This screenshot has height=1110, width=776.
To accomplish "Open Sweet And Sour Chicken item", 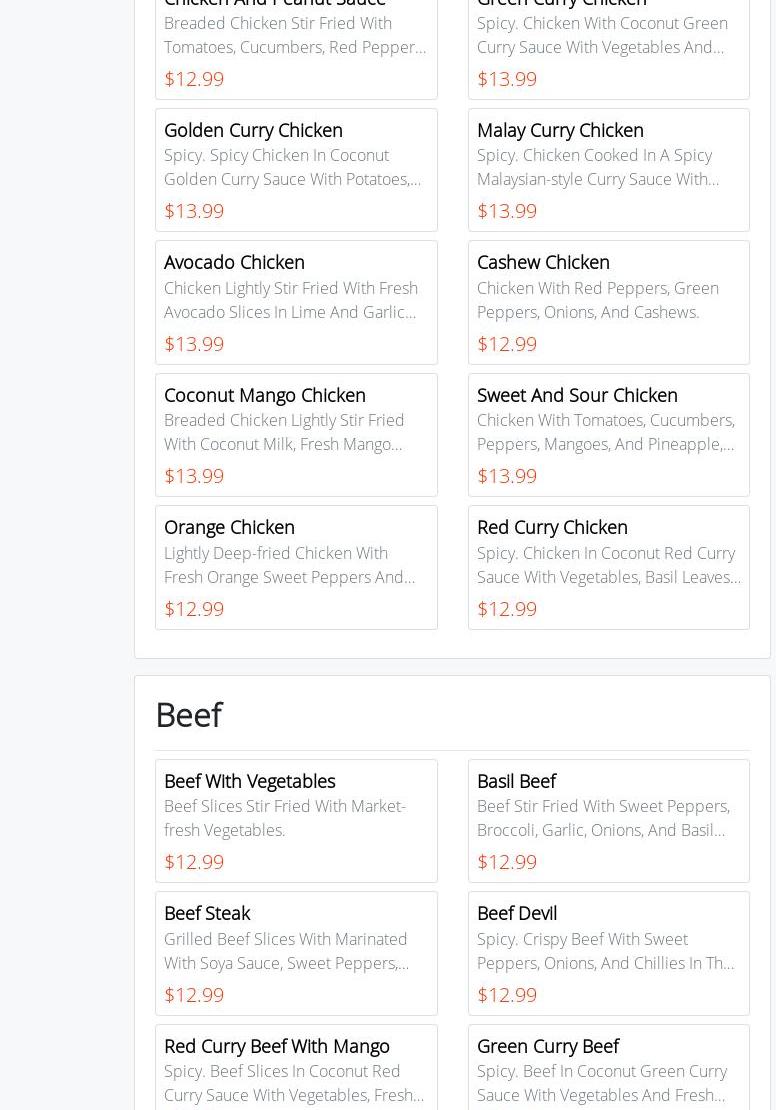I will click(577, 395).
